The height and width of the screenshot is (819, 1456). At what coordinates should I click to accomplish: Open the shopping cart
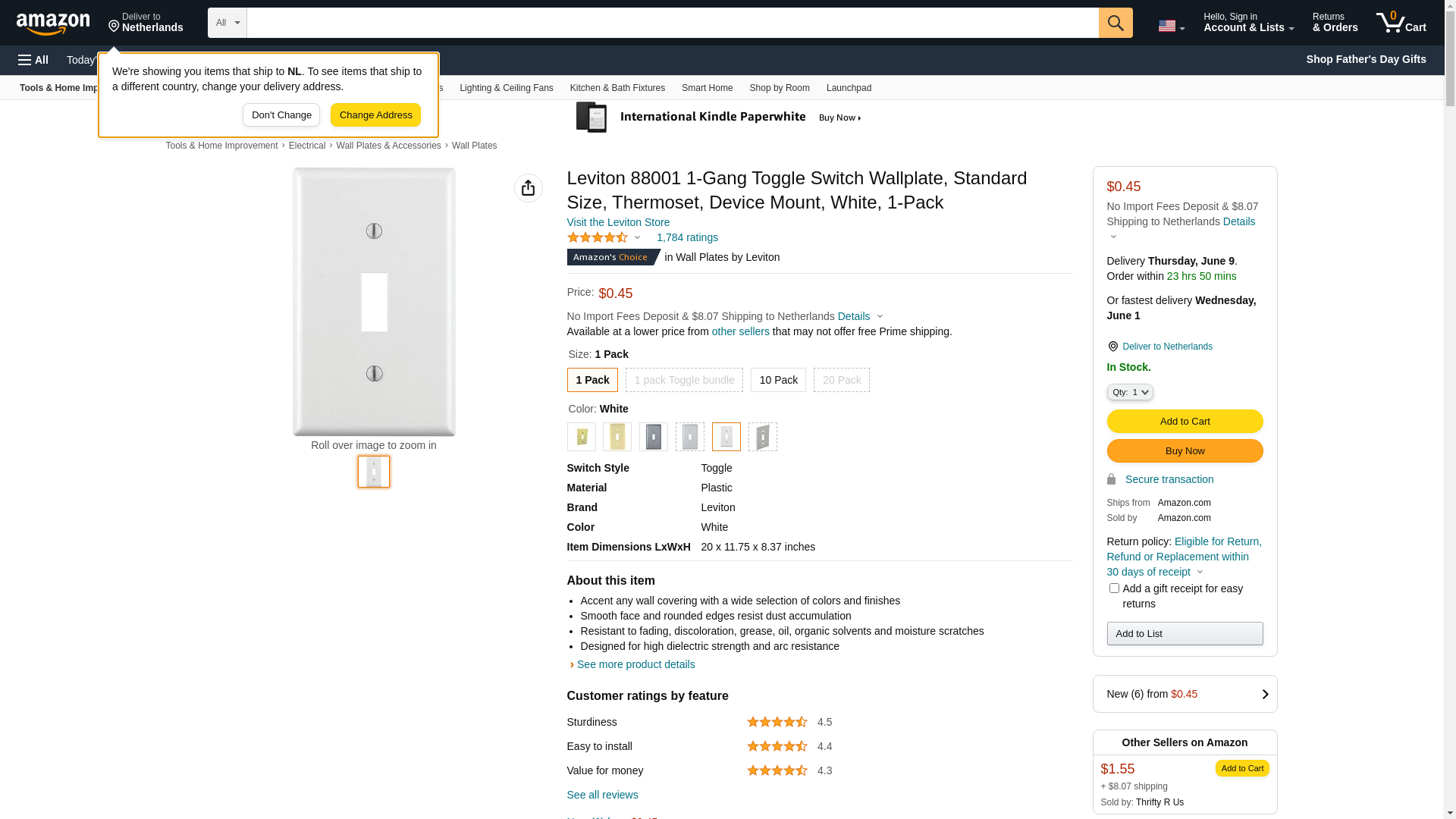click(1401, 23)
